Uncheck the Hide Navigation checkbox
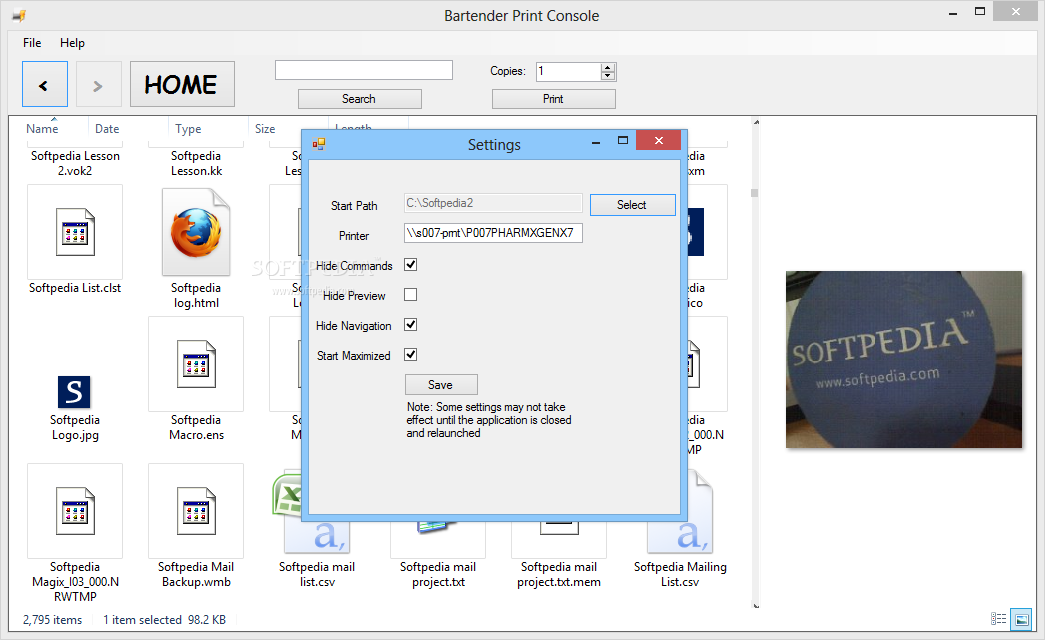1045x640 pixels. pyautogui.click(x=411, y=325)
